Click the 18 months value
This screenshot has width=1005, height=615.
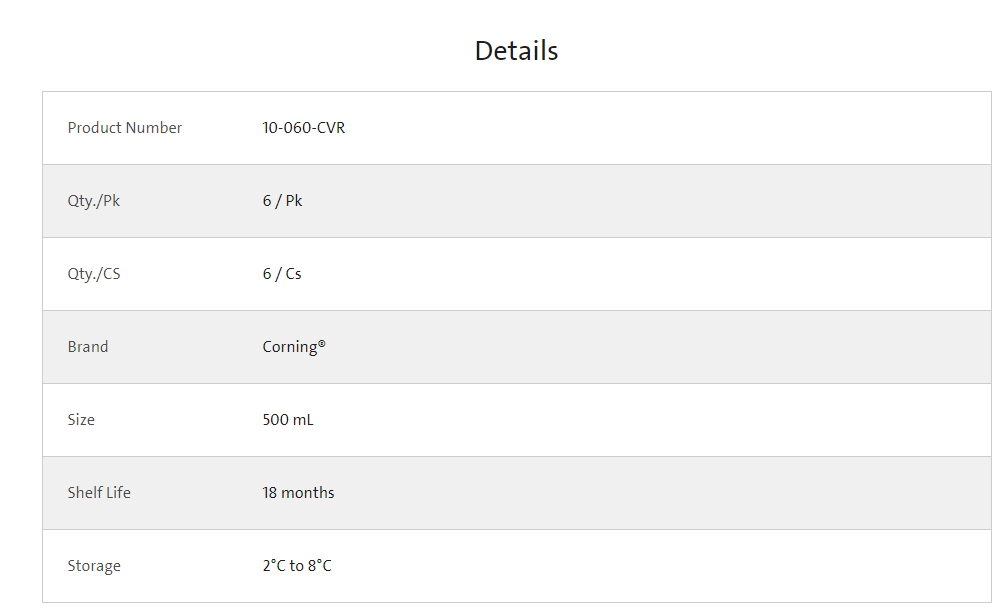coord(298,493)
